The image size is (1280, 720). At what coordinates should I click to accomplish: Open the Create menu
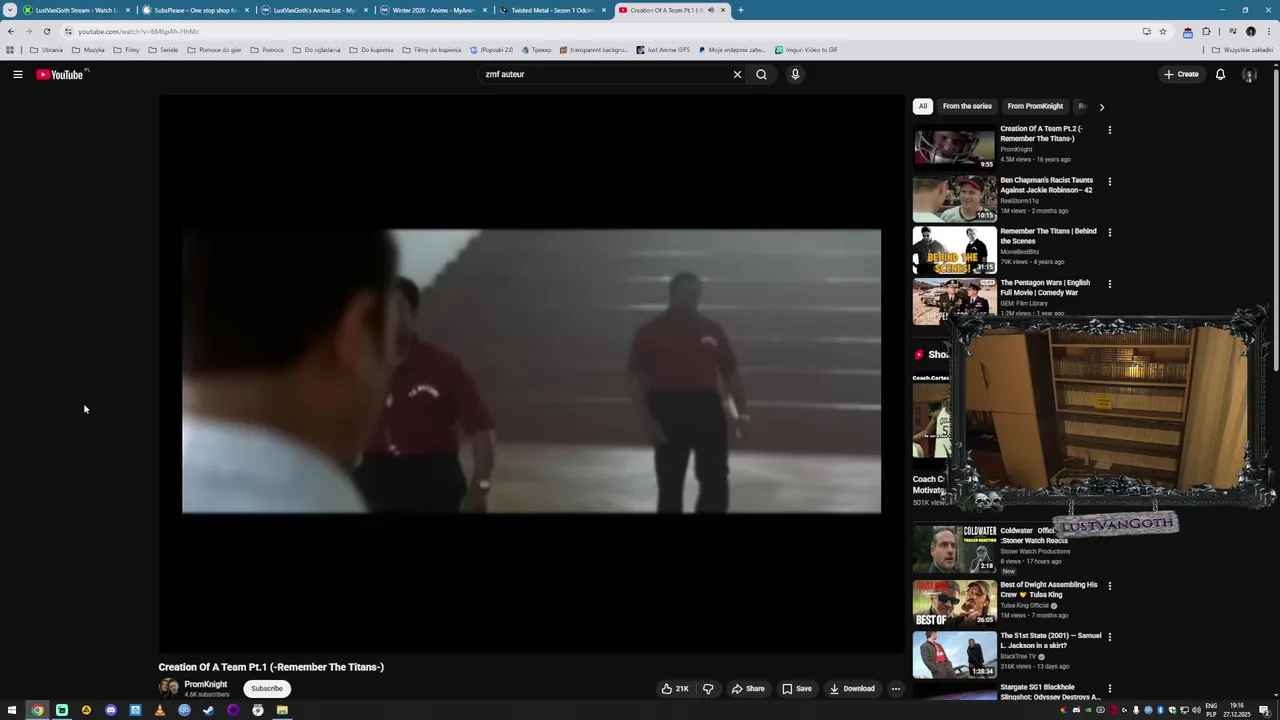click(1181, 74)
